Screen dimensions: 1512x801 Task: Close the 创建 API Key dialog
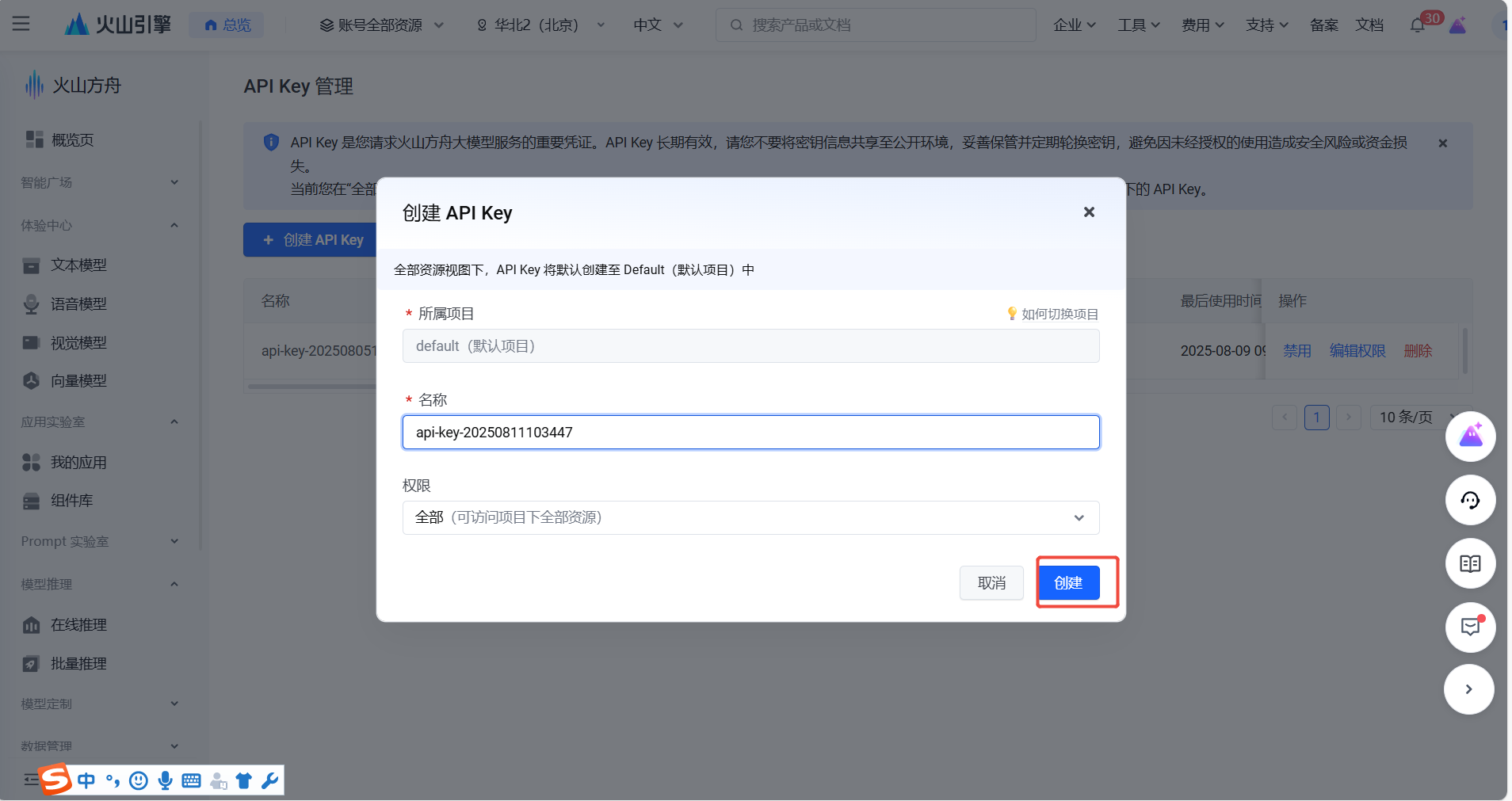point(1089,212)
